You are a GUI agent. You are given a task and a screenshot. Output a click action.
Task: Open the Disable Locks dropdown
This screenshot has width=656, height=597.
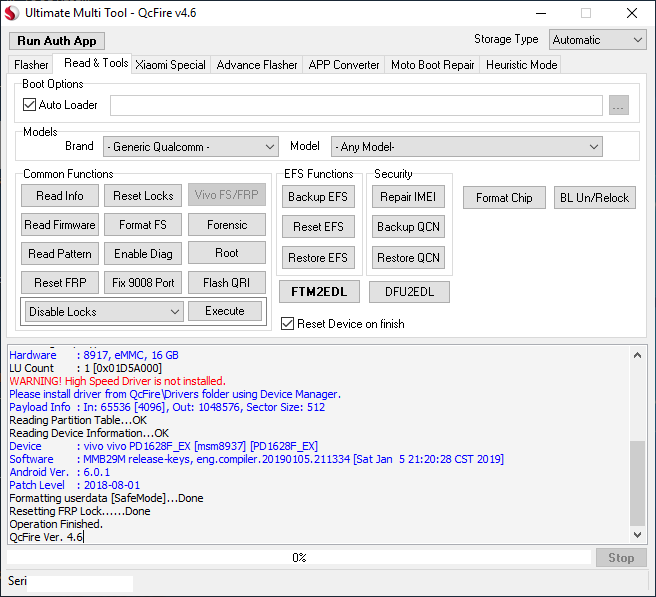click(104, 312)
